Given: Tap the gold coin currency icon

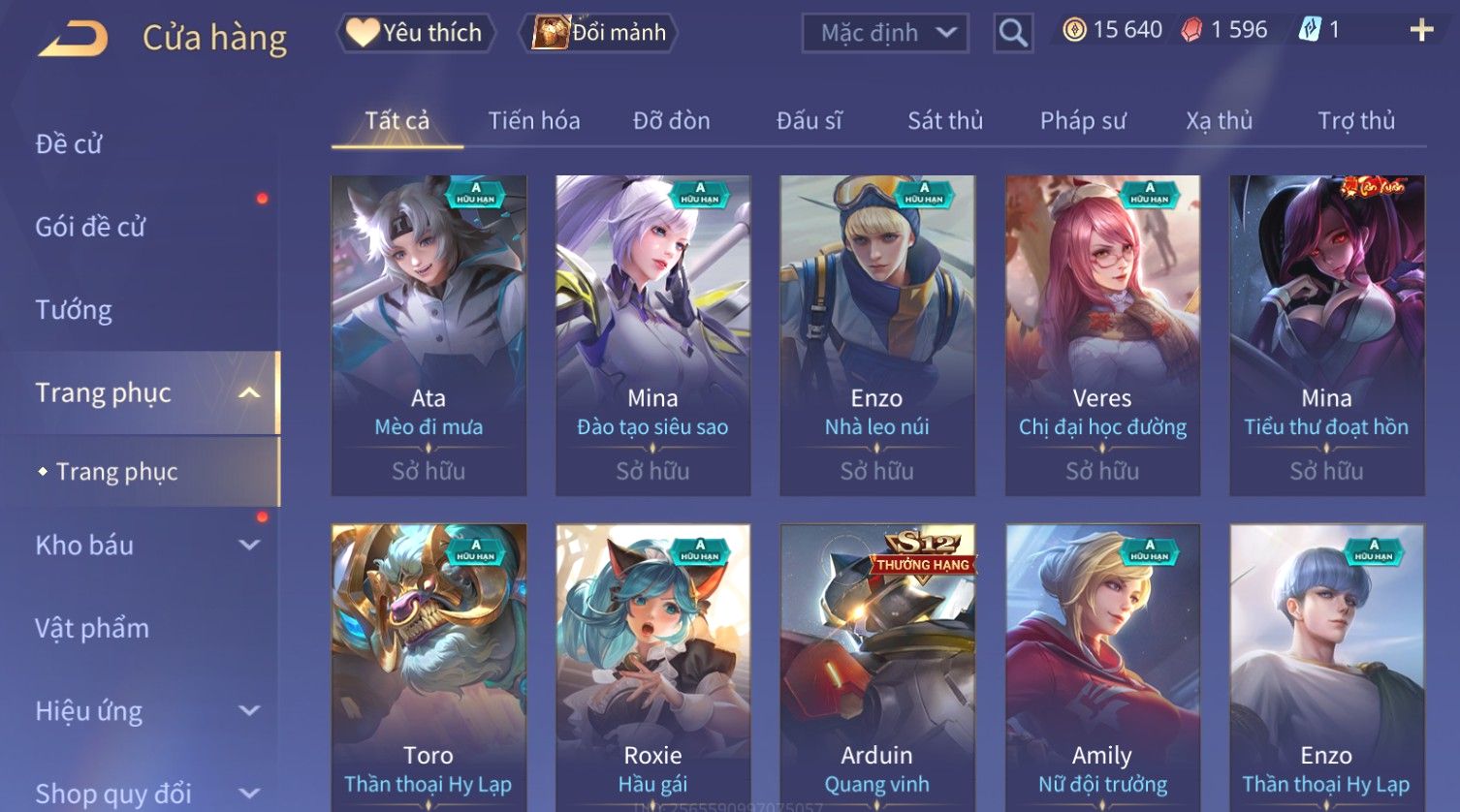Looking at the screenshot, I should [x=1074, y=30].
